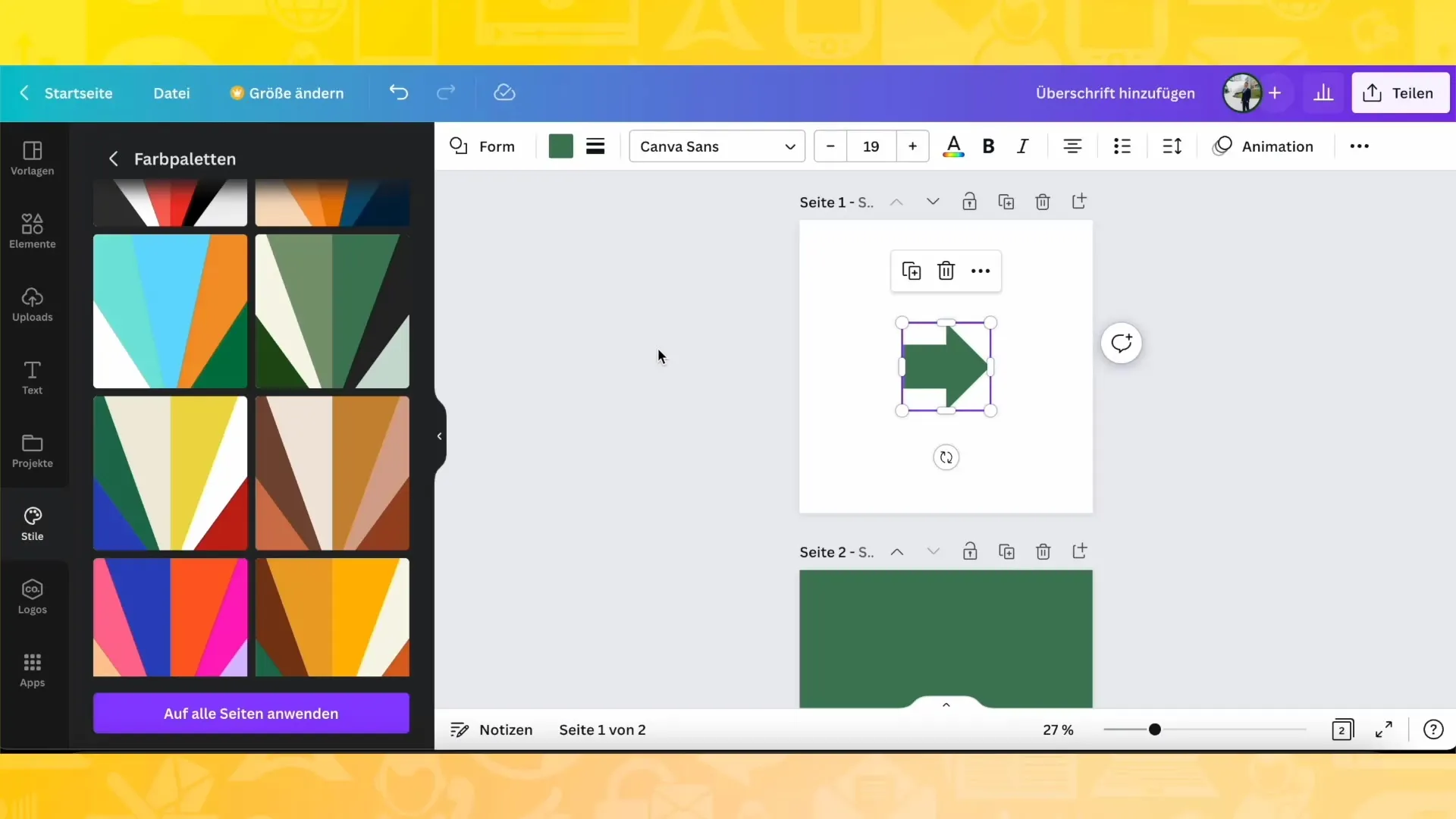Click the Teilen share button
This screenshot has width=1456, height=819.
(1400, 93)
